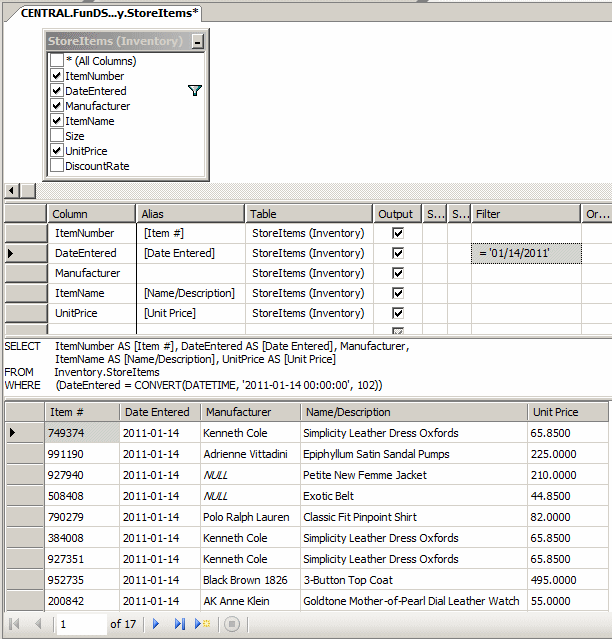Select the Polo Ralph Lauren cell
This screenshot has width=612, height=639.
251,517
